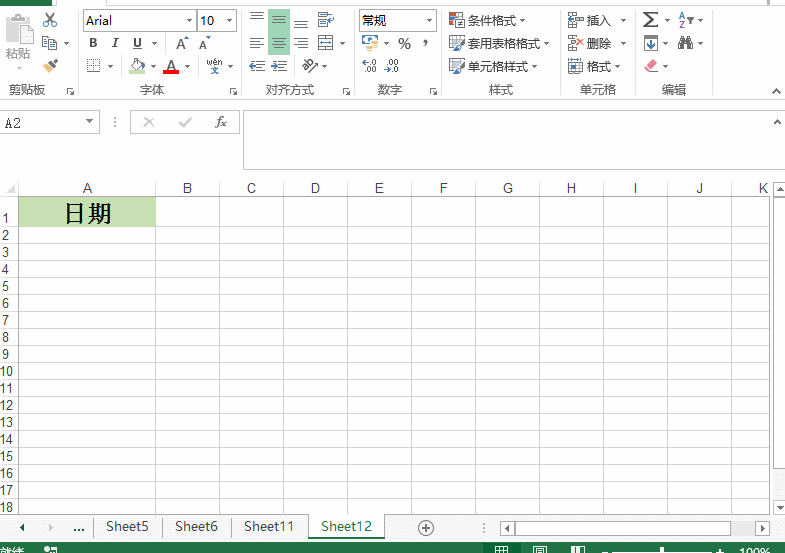
Task: Toggle middle vertical alignment
Action: (279, 20)
